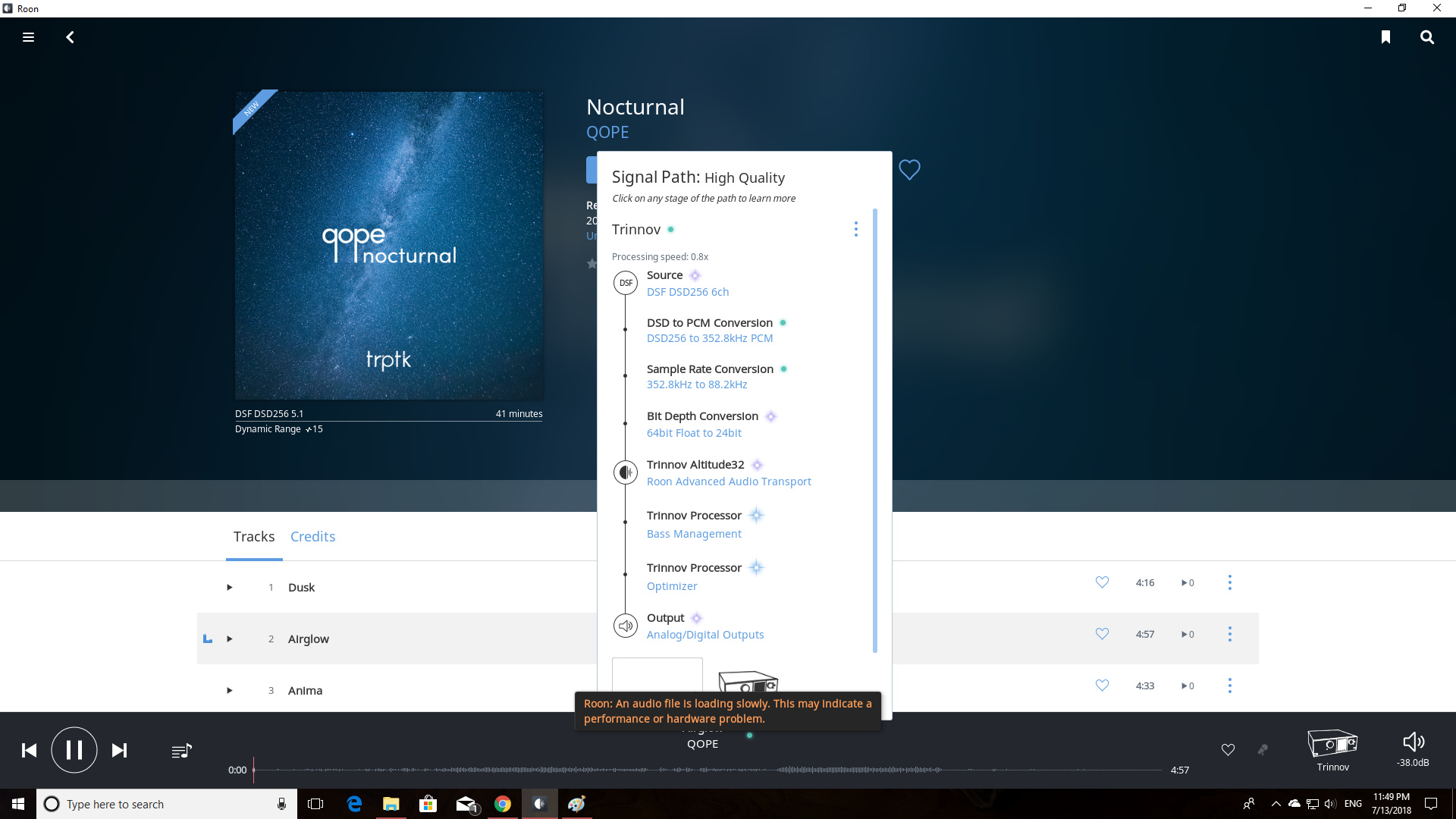
Task: Click the taskbar search field
Action: (165, 804)
